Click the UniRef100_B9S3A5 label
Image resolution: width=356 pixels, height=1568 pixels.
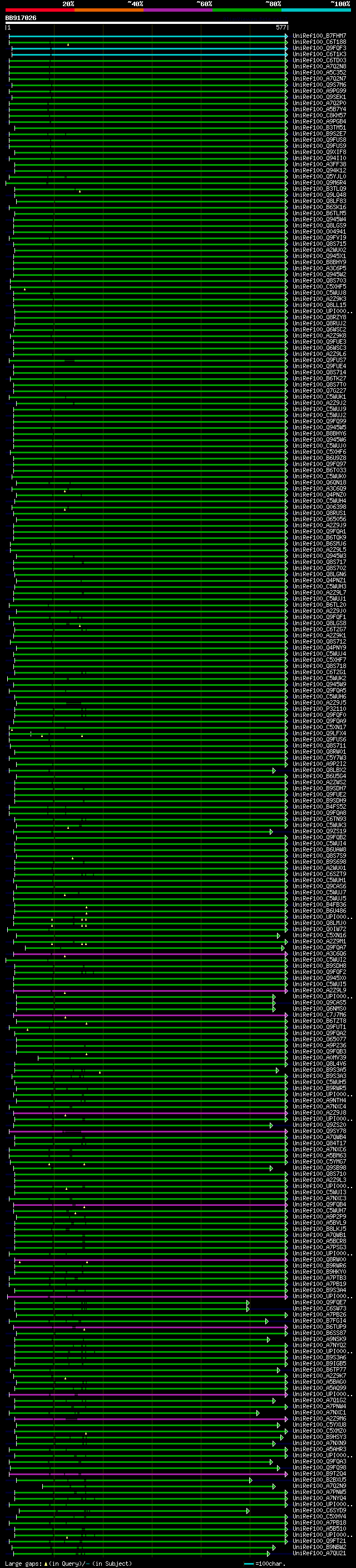point(319,1070)
